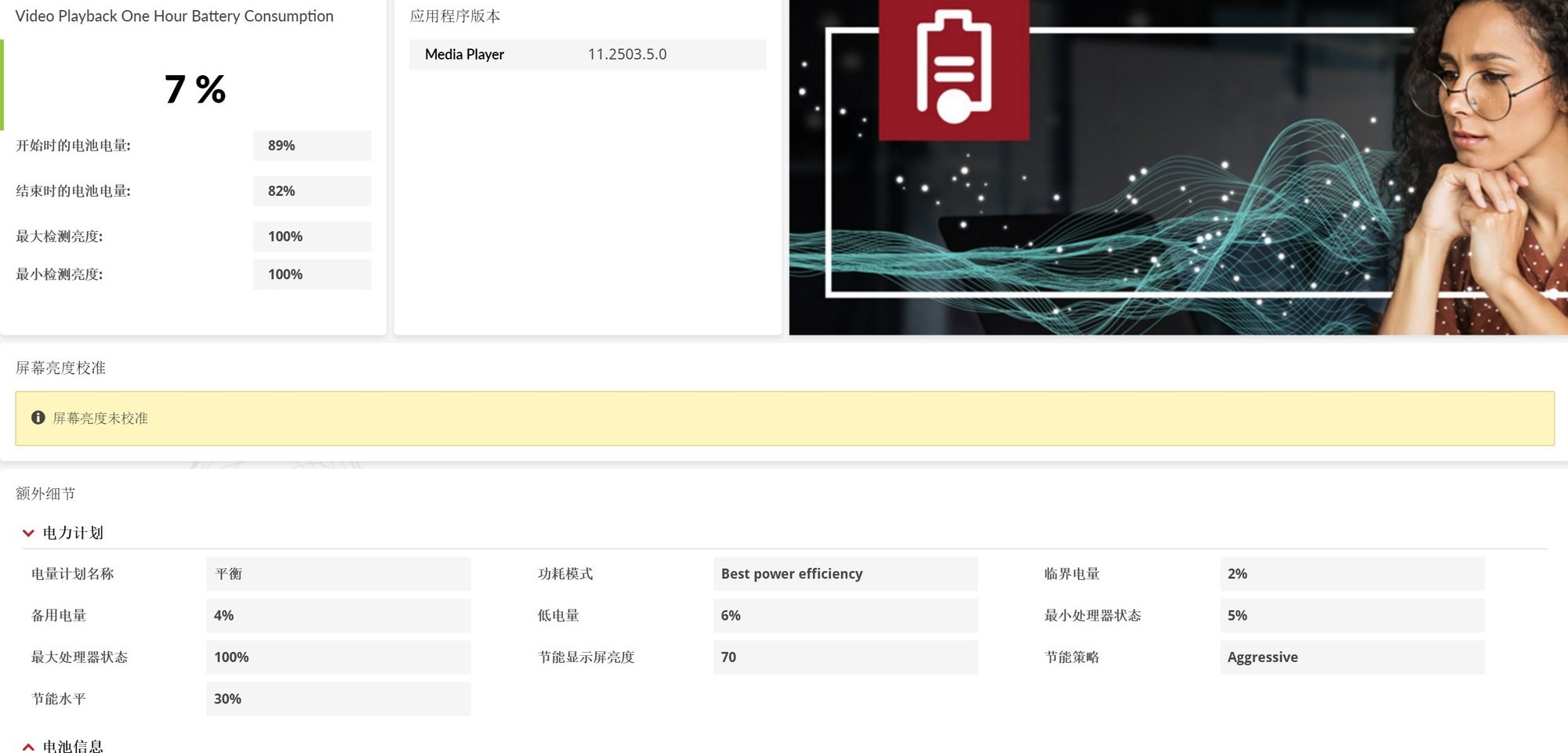This screenshot has width=1568, height=753.
Task: Collapse the 电力计划 section
Action: (74, 533)
